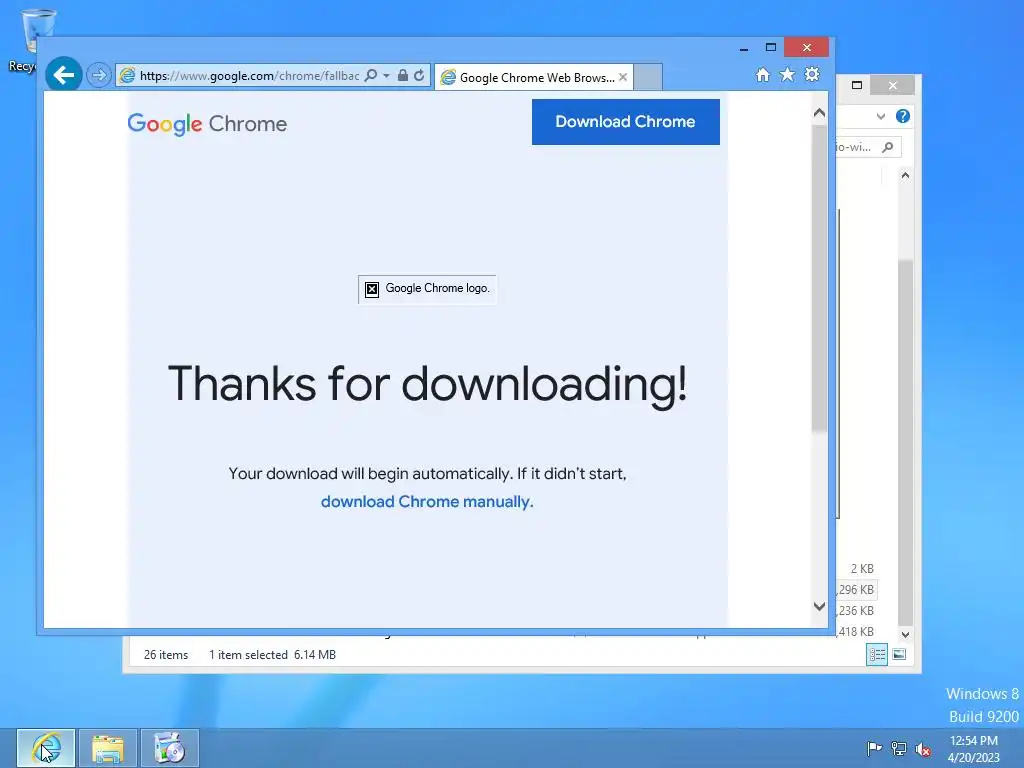The image size is (1024, 768).
Task: Open a new tab in Internet Explorer
Action: 648,77
